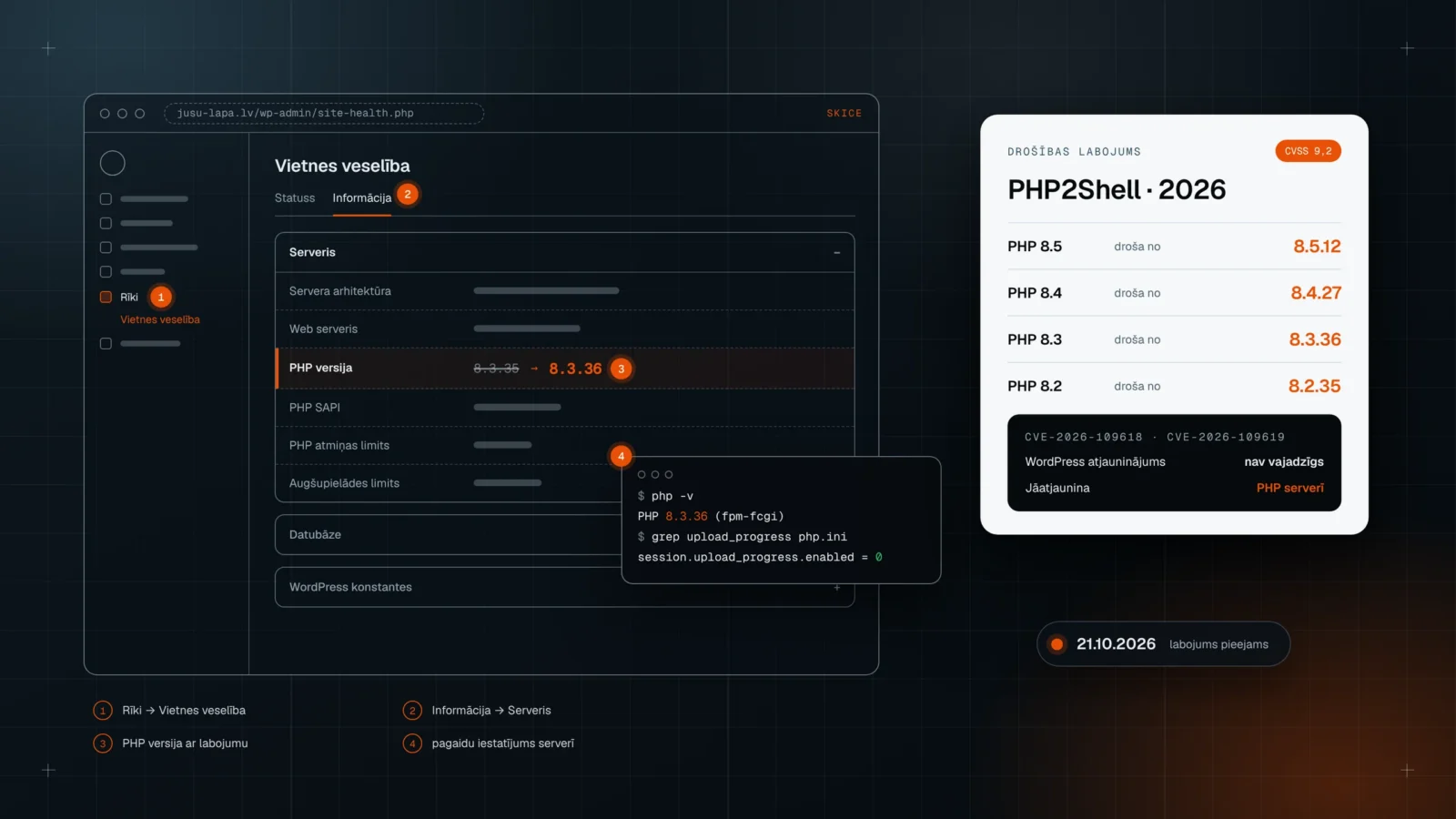Screen dimensions: 1456x819
Task: Click the Vietnes veselība page heading
Action: [x=342, y=166]
